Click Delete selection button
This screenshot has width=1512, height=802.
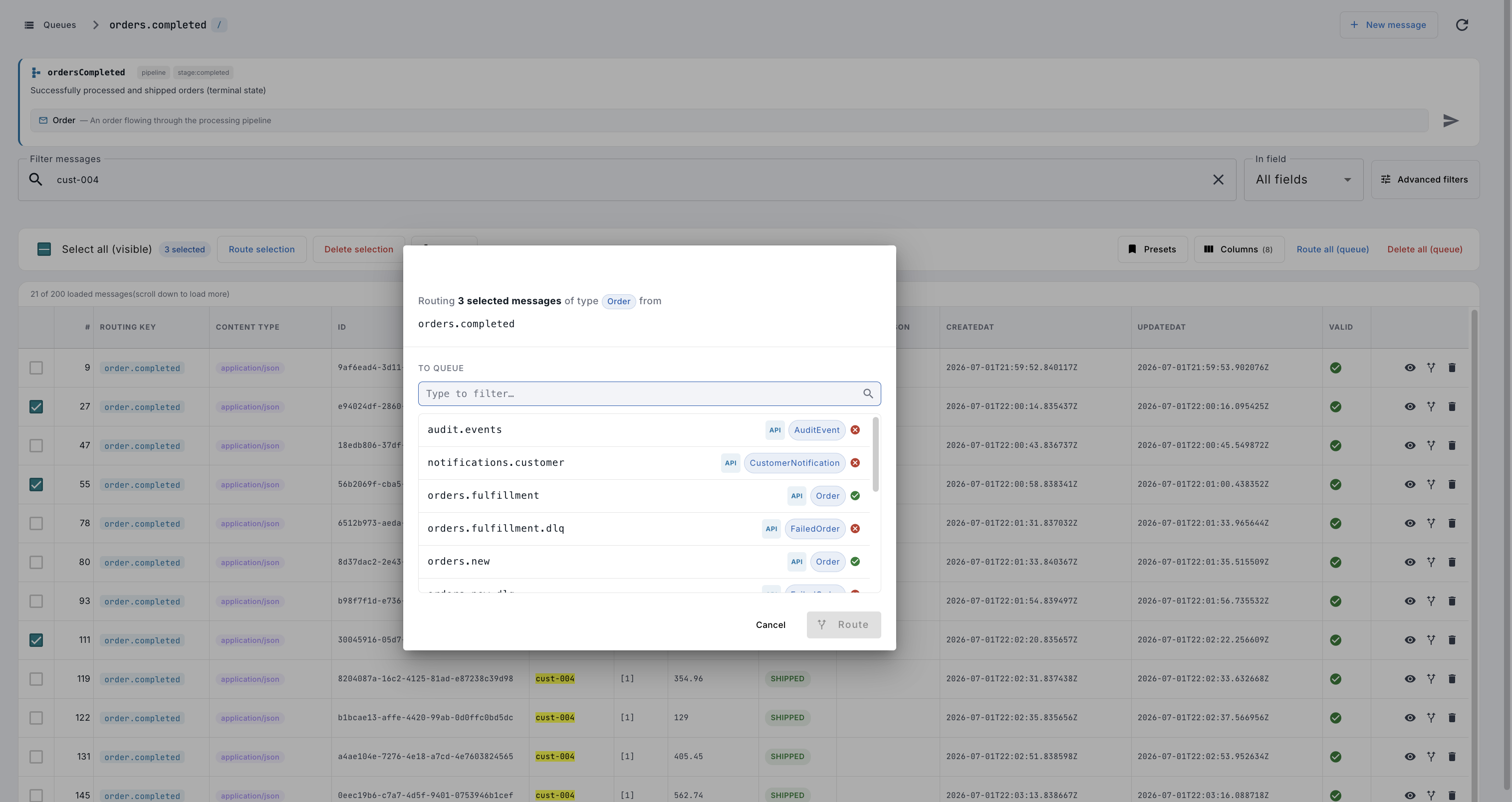pyautogui.click(x=359, y=249)
